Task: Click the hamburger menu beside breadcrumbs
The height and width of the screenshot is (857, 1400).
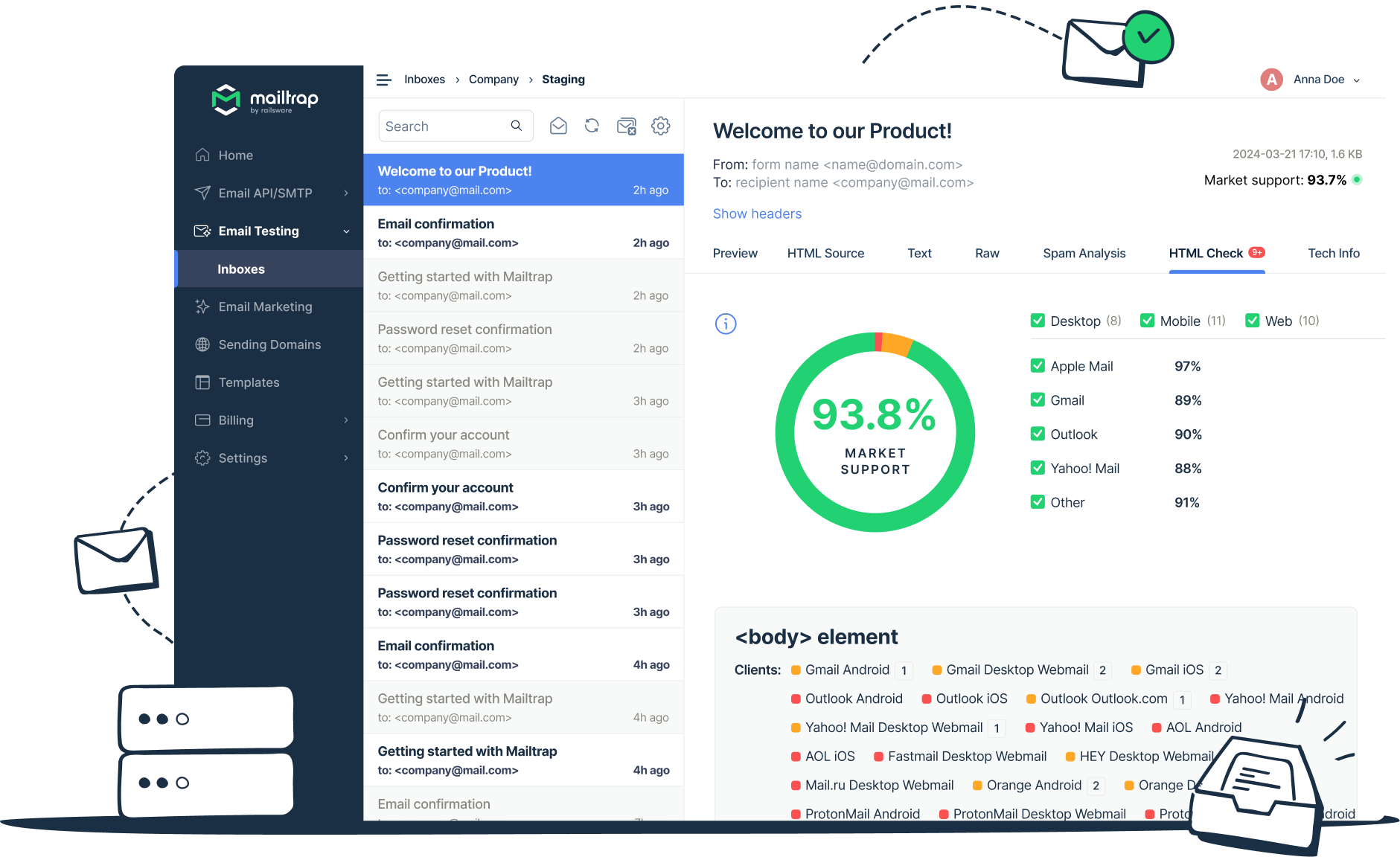Action: coord(383,80)
